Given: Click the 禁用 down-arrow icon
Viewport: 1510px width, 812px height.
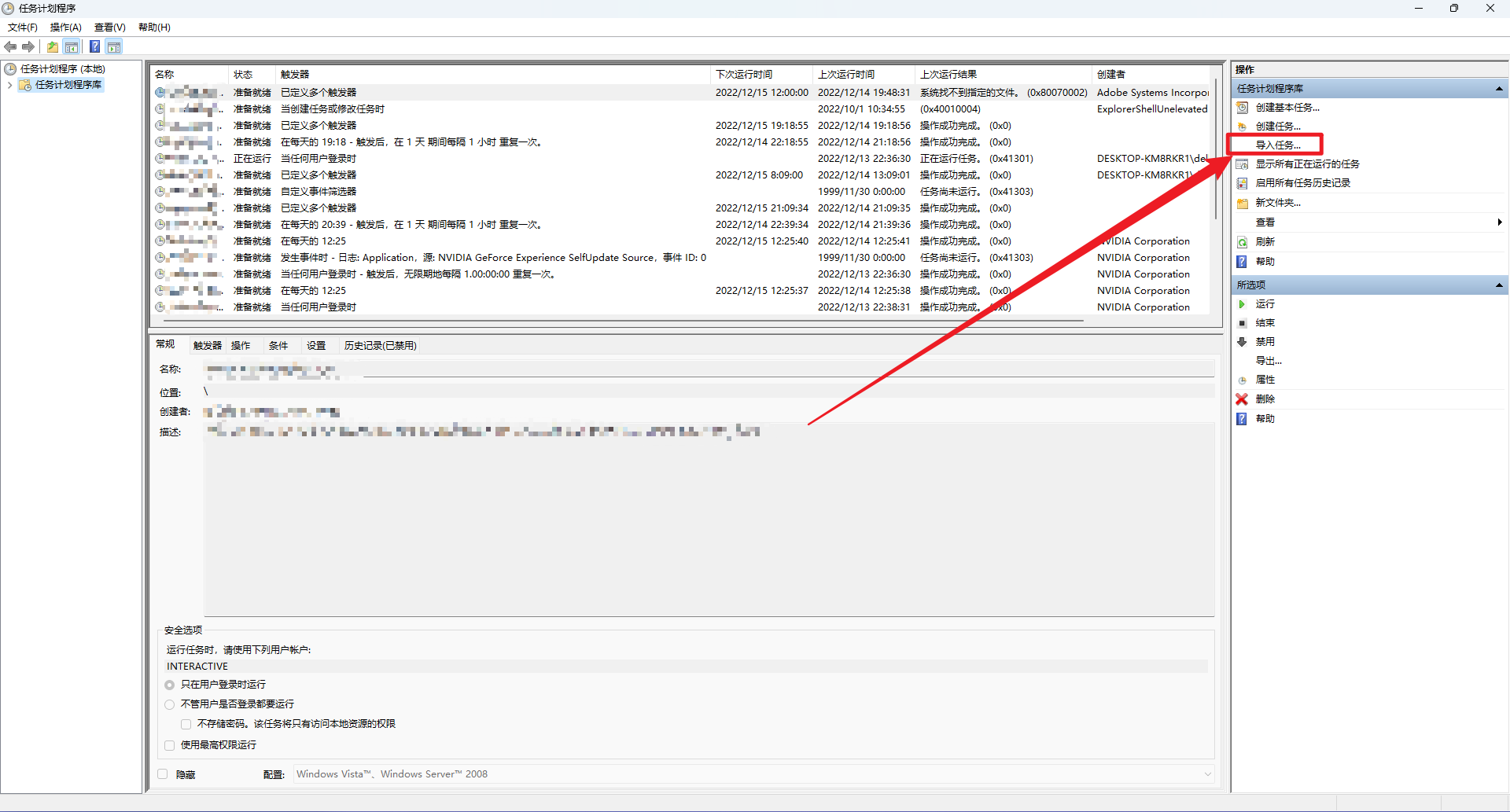Looking at the screenshot, I should tap(1243, 342).
